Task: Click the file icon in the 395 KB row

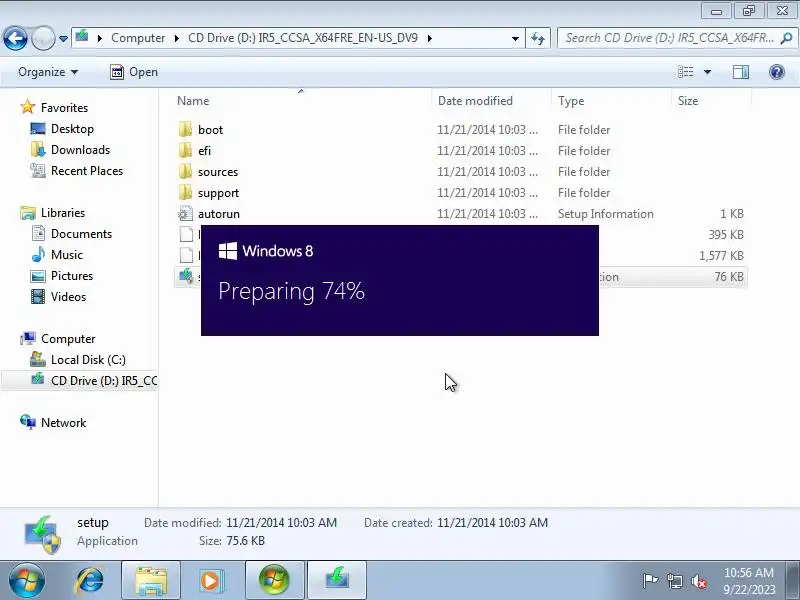Action: tap(186, 234)
